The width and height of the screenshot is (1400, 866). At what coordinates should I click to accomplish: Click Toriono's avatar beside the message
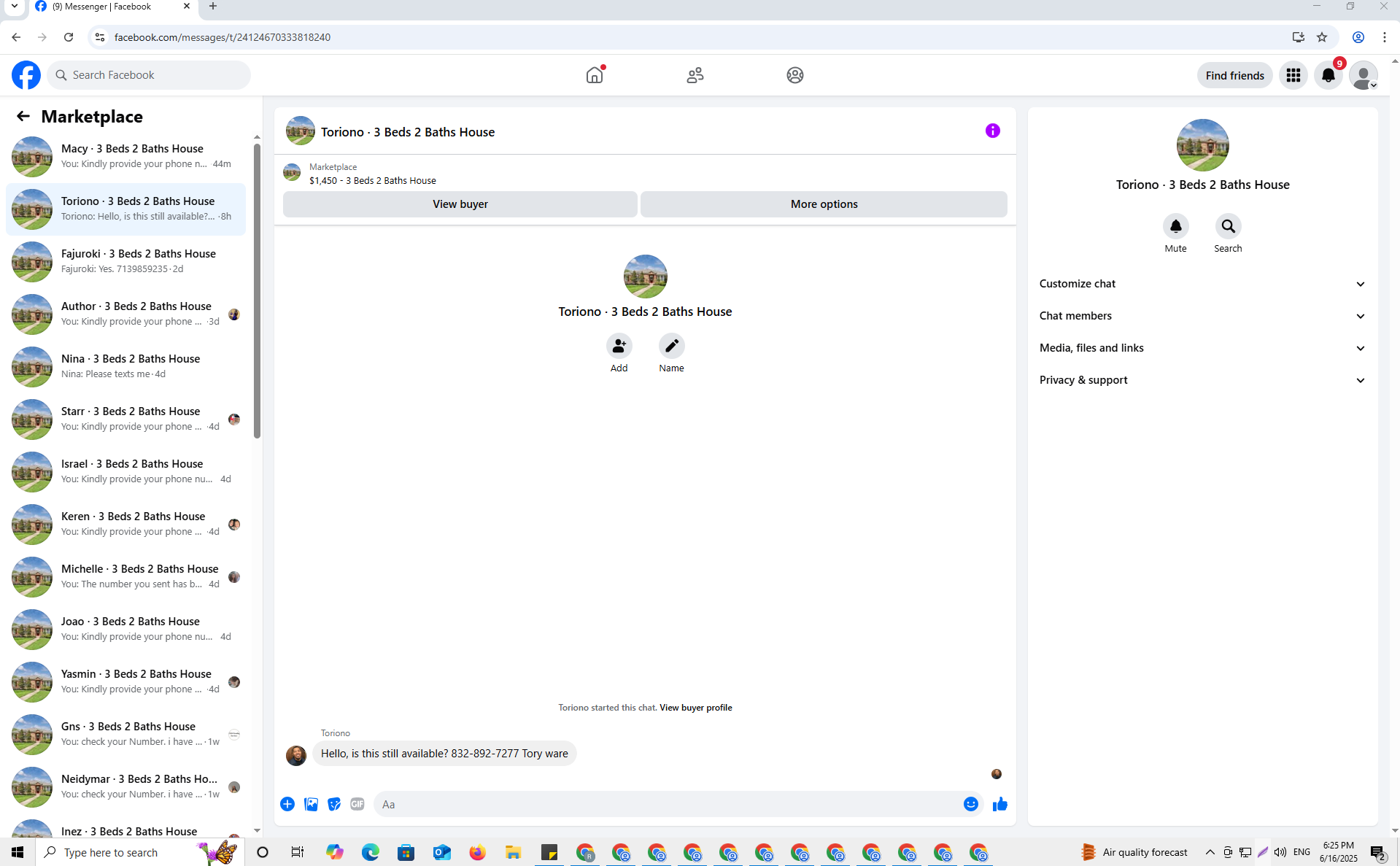(x=296, y=755)
